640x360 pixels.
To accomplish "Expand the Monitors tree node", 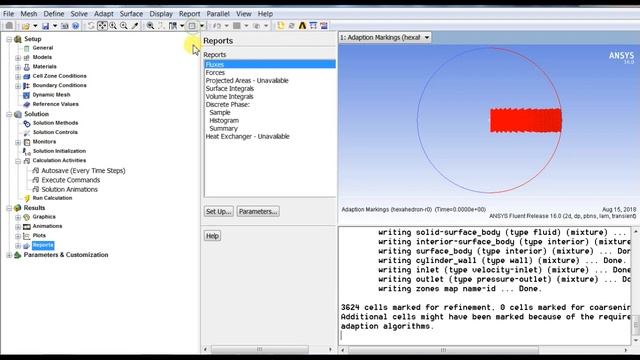I will [x=18, y=142].
